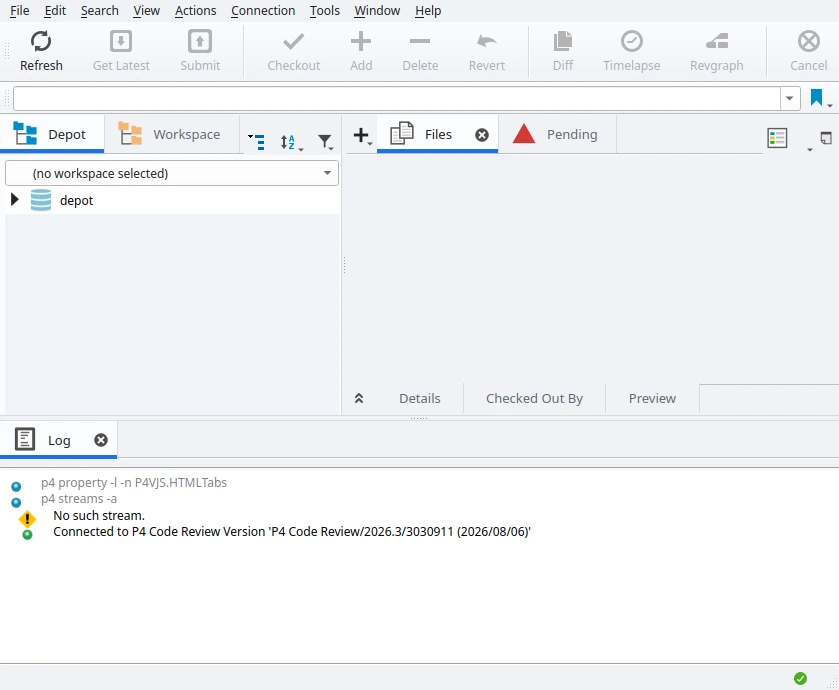Expand the depot tree node
839x690 pixels.
coord(15,200)
